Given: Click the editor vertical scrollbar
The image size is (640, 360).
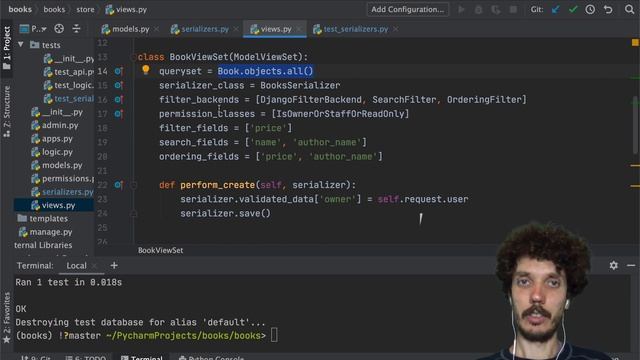Looking at the screenshot, I should (635, 124).
